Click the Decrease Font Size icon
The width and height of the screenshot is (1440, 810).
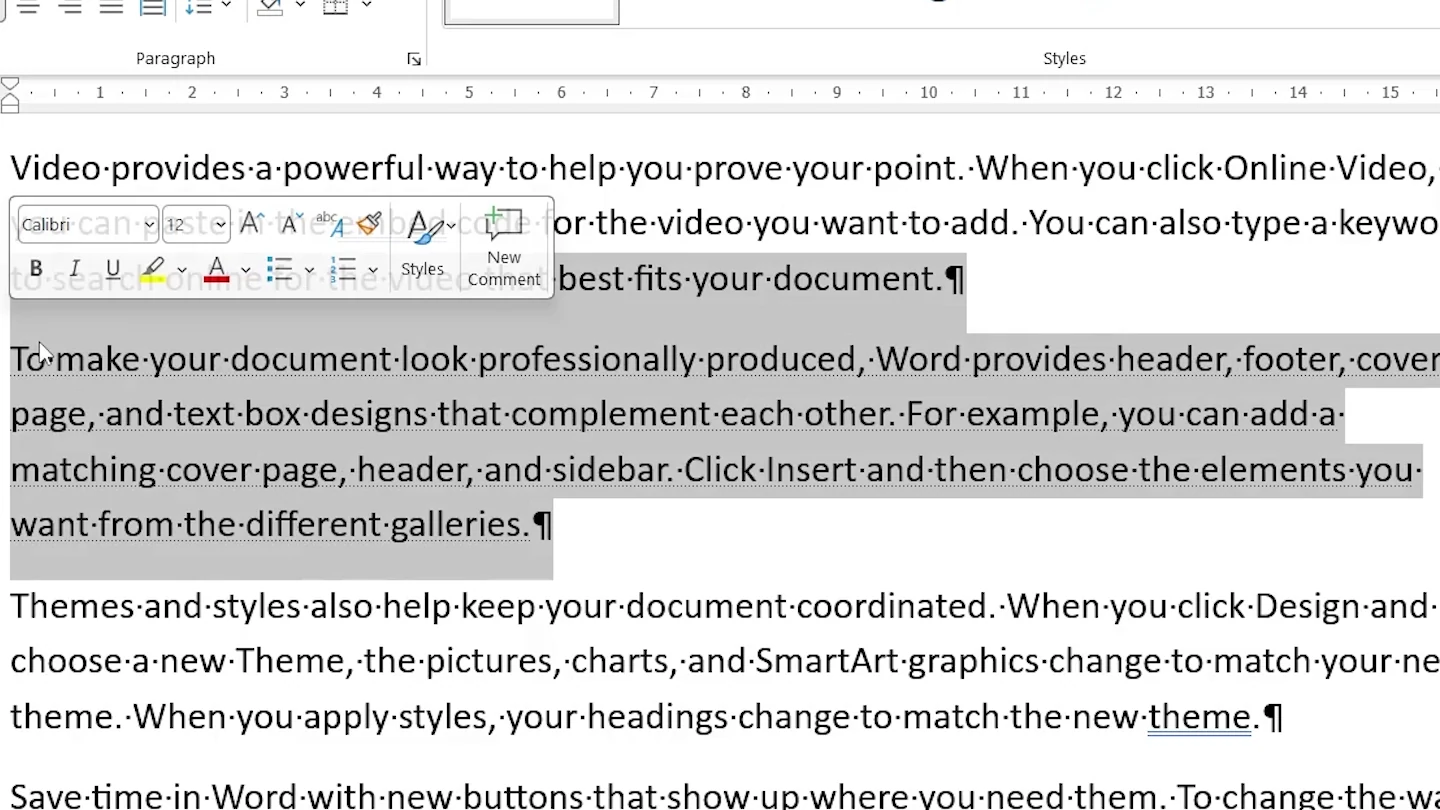click(291, 224)
